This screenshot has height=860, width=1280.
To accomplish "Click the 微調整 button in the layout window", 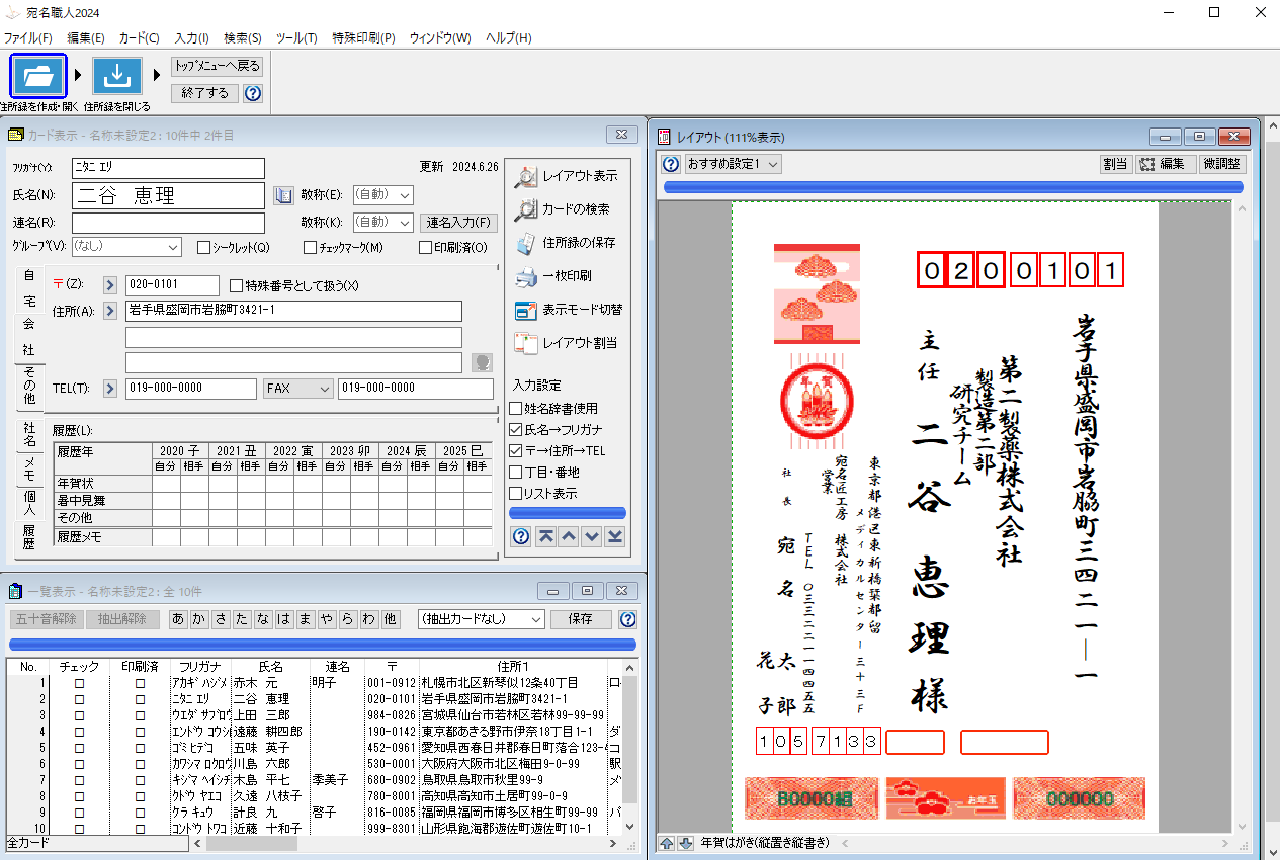I will 1223,164.
